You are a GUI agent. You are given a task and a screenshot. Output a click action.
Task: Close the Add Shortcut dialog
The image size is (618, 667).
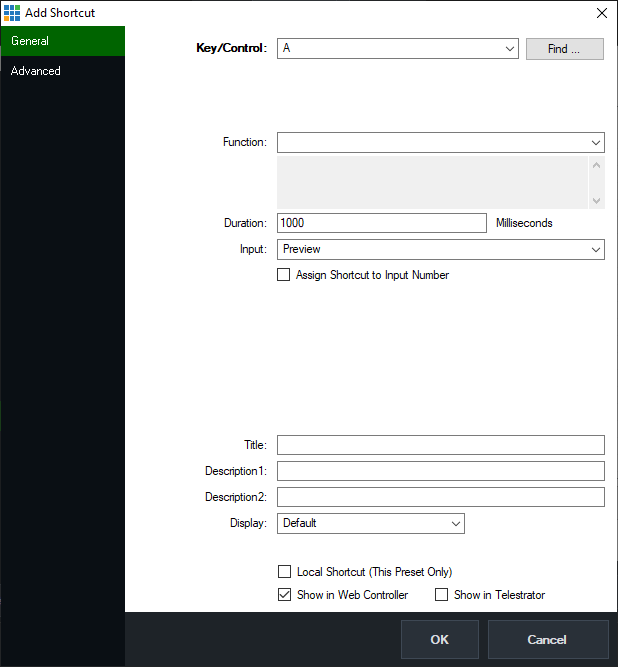[601, 13]
